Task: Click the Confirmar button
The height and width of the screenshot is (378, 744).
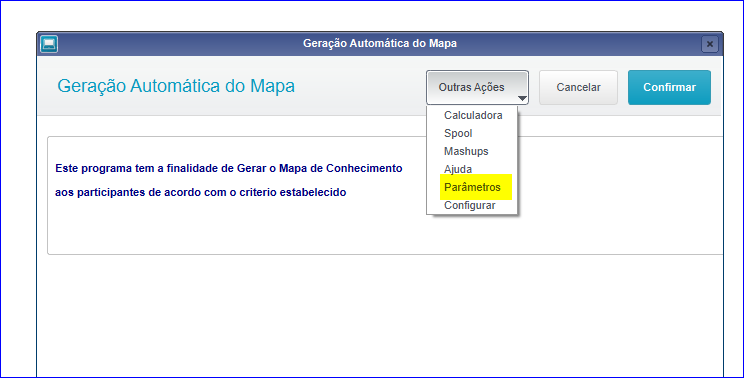Action: 669,87
